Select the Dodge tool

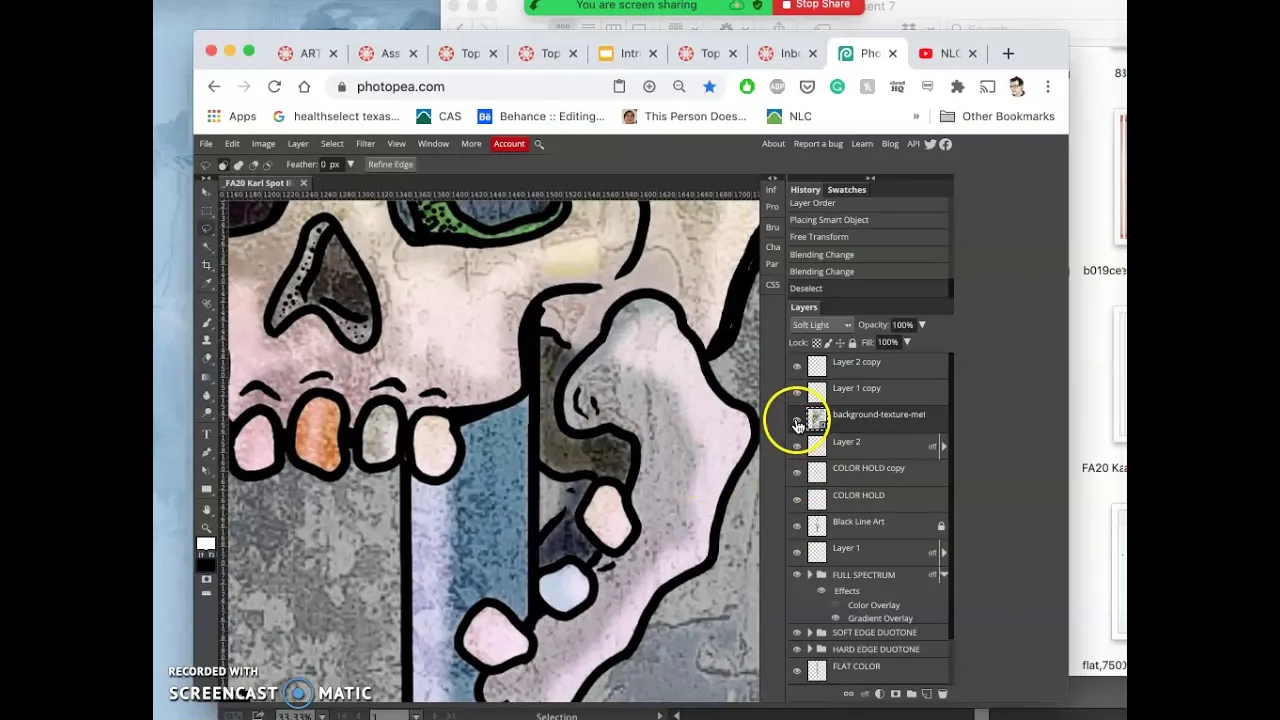coord(207,411)
